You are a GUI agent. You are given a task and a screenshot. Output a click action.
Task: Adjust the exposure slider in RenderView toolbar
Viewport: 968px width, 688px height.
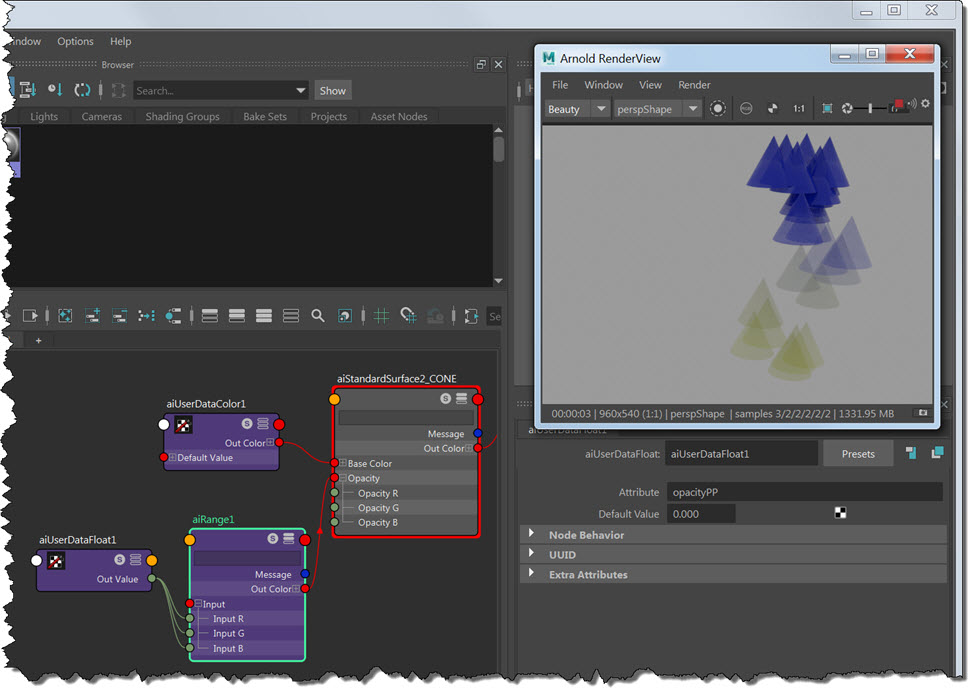pyautogui.click(x=870, y=109)
